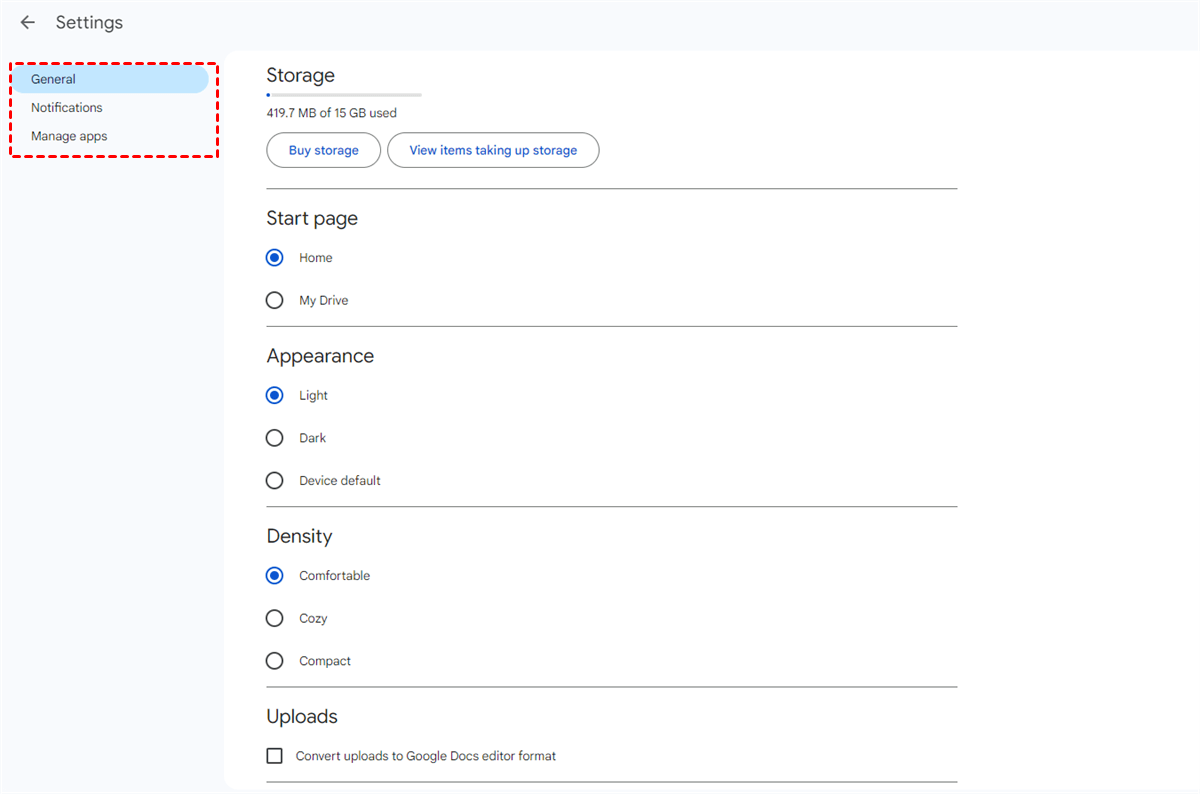This screenshot has height=794, width=1200.
Task: Click the Uploads section heading
Action: click(x=302, y=716)
